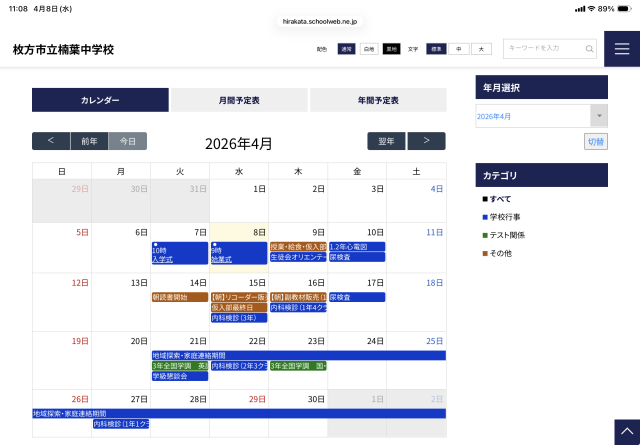The width and height of the screenshot is (640, 445).
Task: Click the search magnifier icon
Action: [590, 48]
